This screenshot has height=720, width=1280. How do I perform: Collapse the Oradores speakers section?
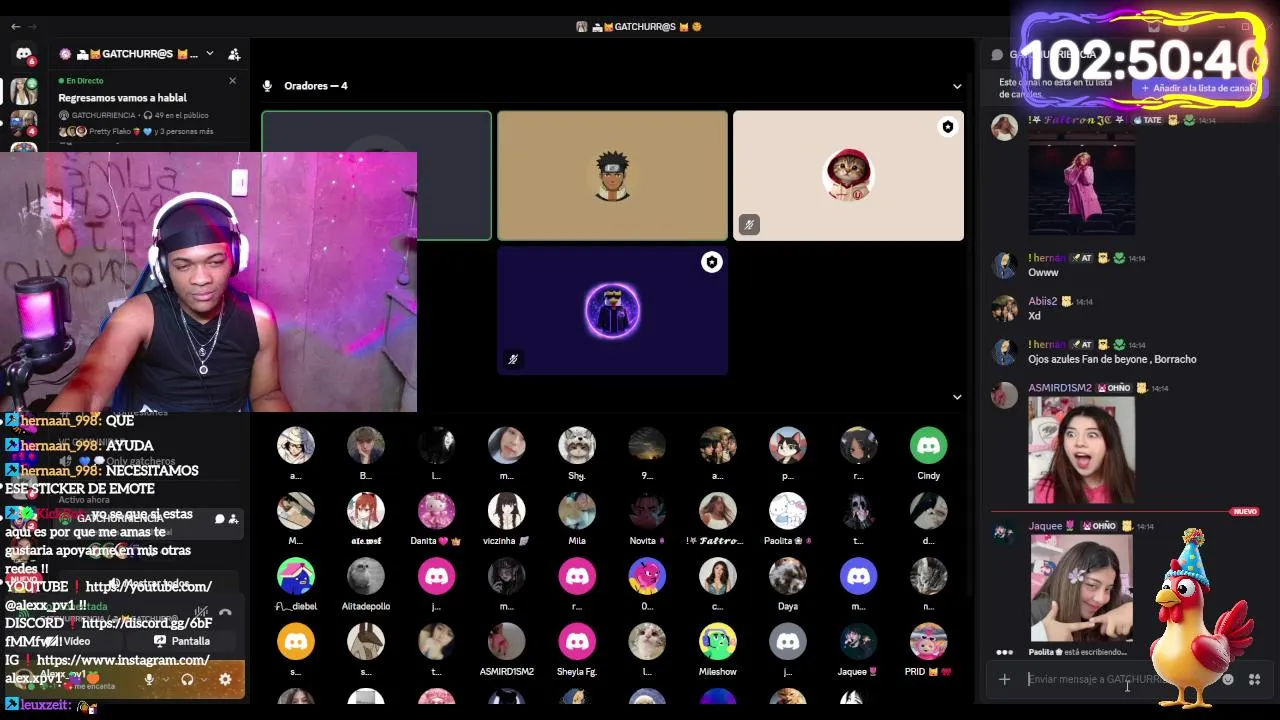pyautogui.click(x=956, y=86)
